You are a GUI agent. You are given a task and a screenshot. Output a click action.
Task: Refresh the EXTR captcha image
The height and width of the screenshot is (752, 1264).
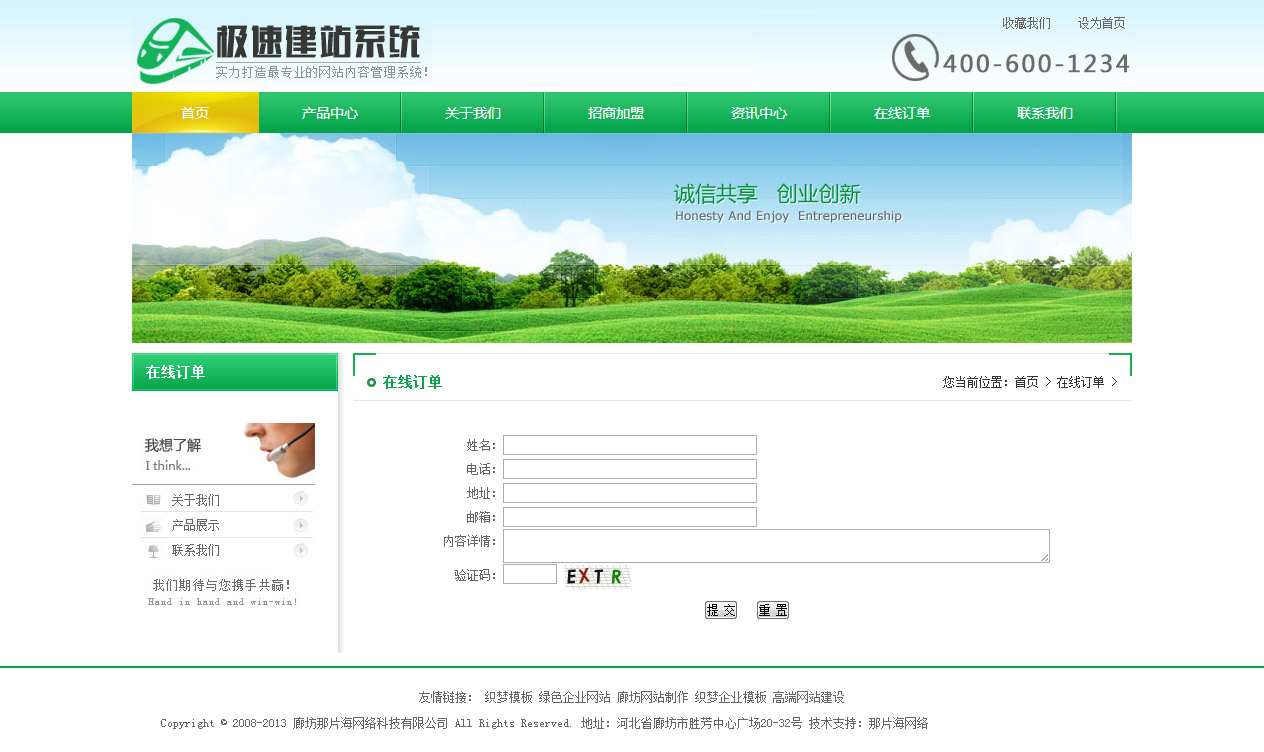click(596, 576)
